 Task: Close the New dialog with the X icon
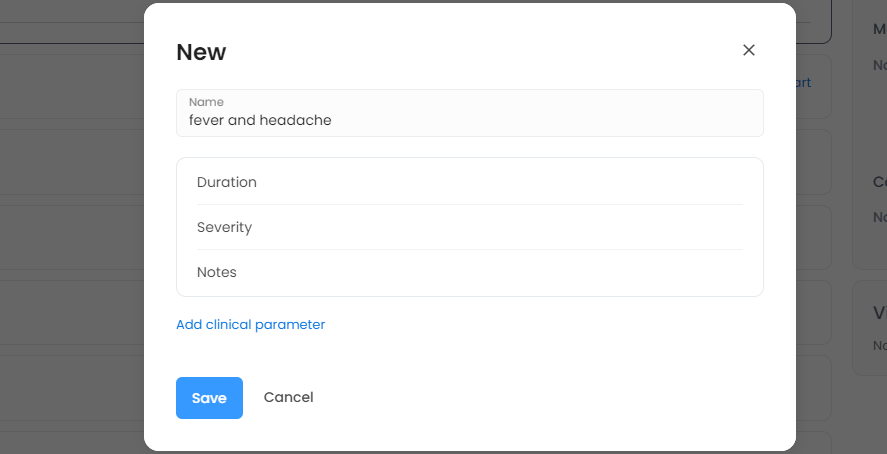pyautogui.click(x=748, y=50)
